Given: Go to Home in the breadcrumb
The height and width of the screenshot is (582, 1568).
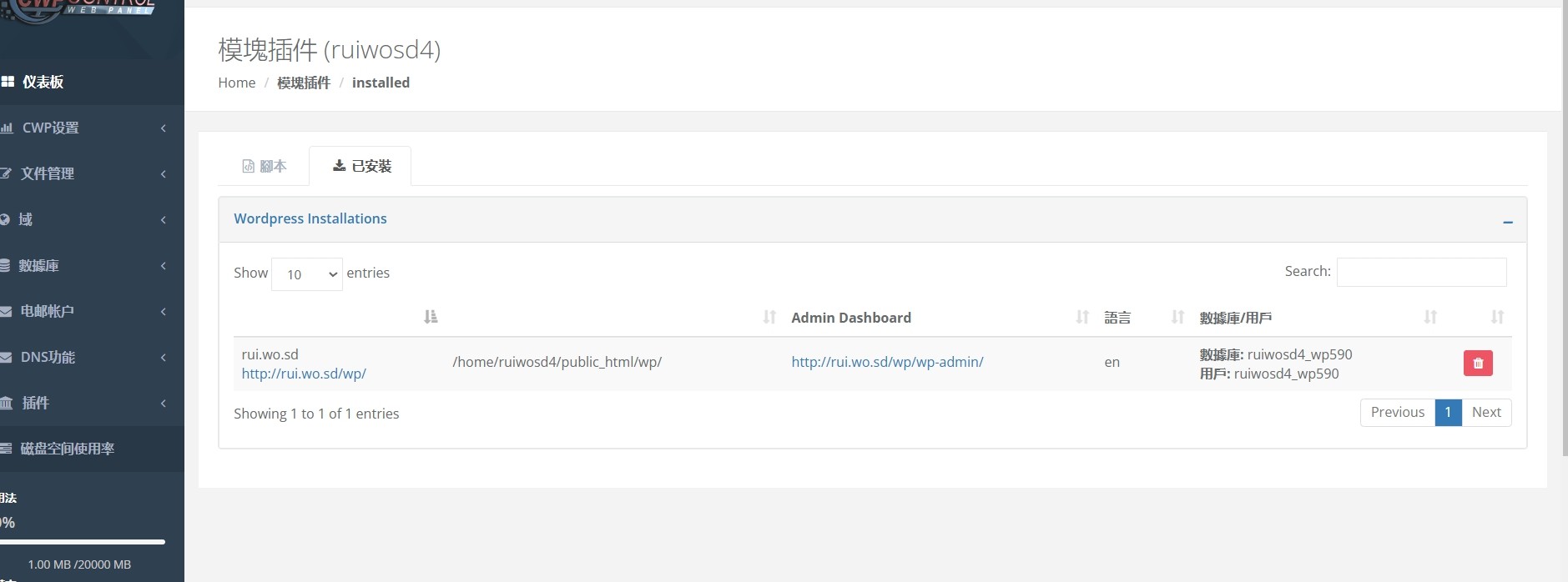Looking at the screenshot, I should [237, 83].
